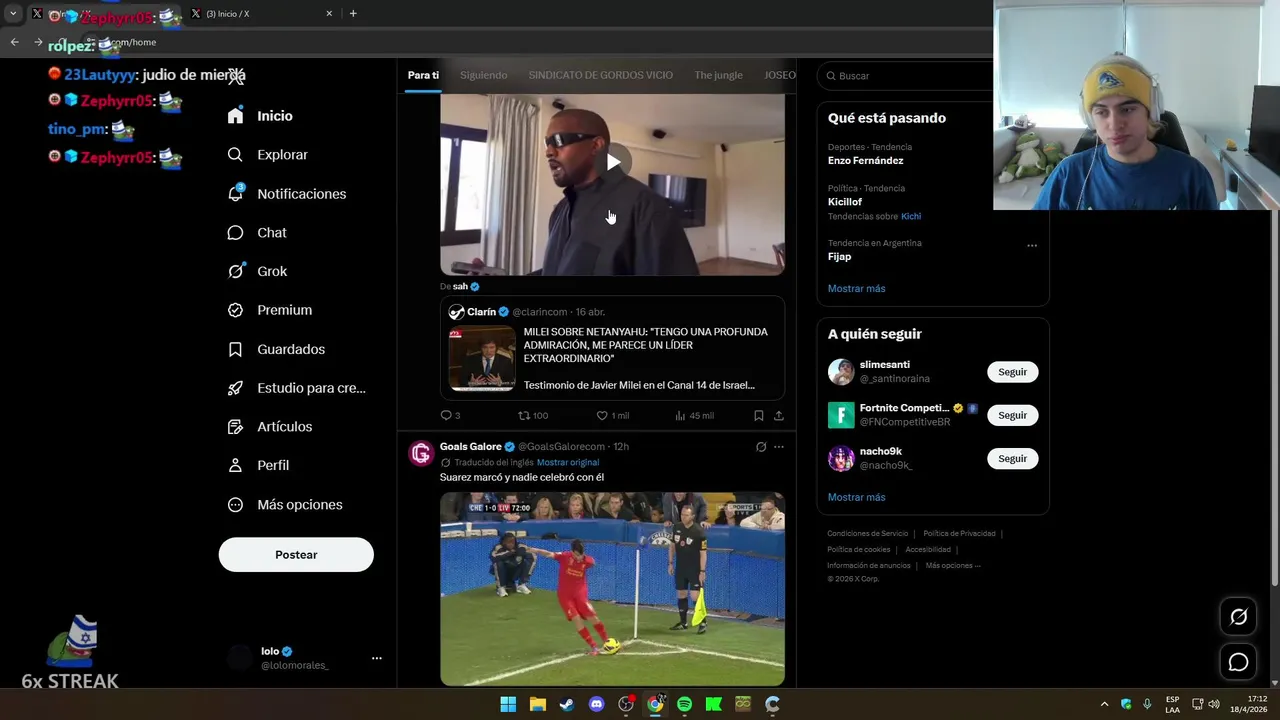Open the JOSEO timeline tab
The image size is (1280, 720).
779,75
